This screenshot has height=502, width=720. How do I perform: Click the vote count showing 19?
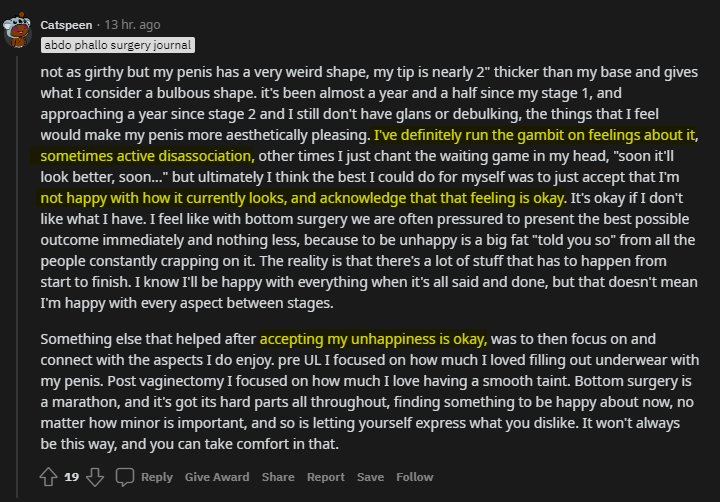click(x=72, y=477)
